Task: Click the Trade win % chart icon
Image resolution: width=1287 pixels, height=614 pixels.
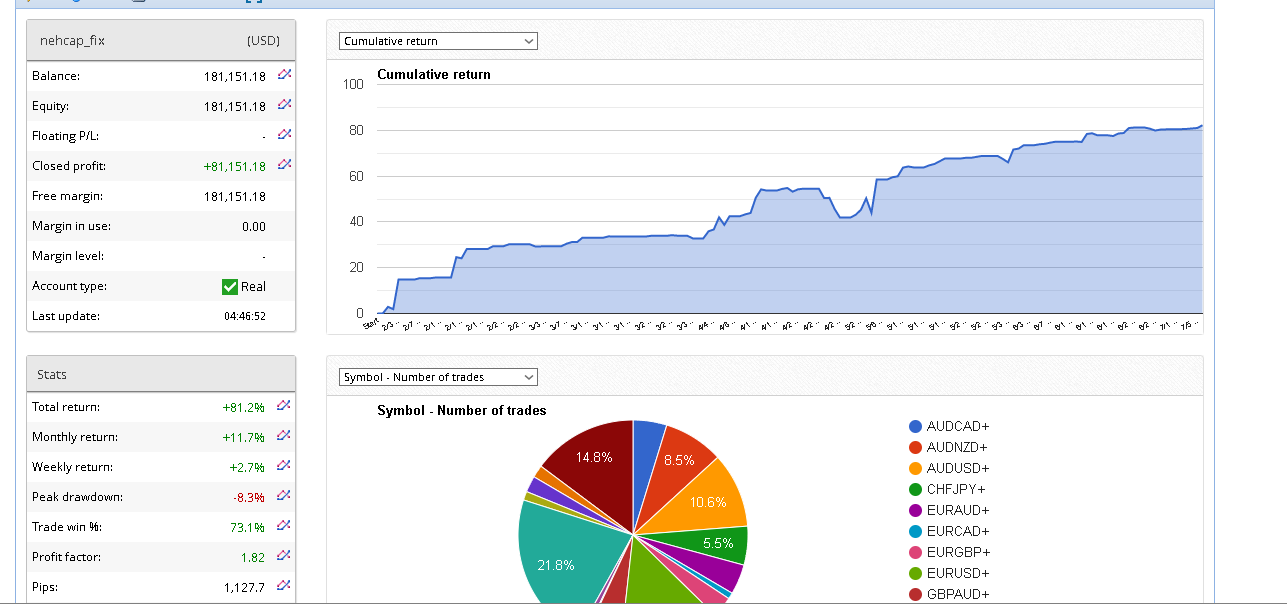Action: click(x=285, y=526)
